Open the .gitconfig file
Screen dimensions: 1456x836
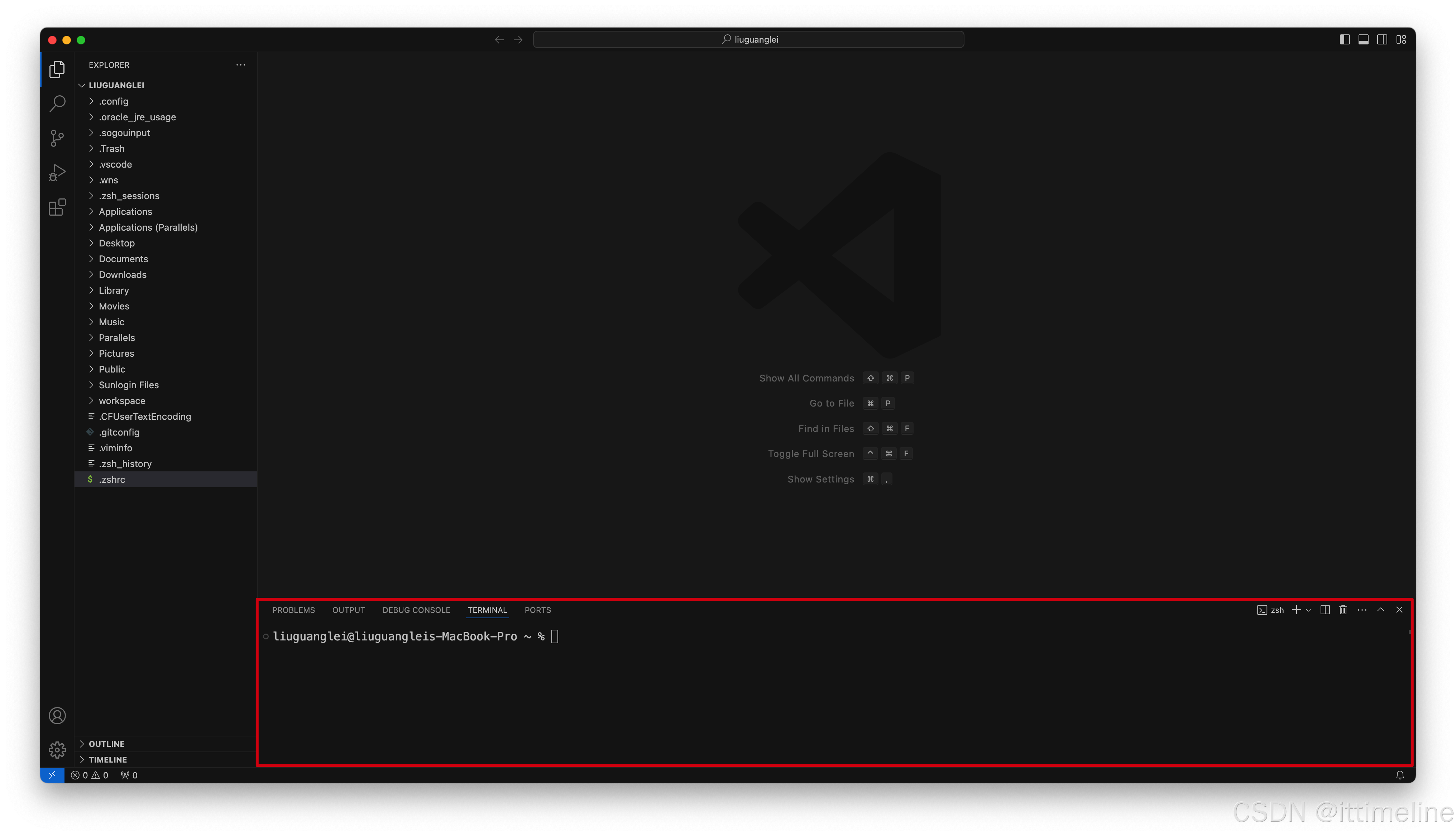click(119, 432)
